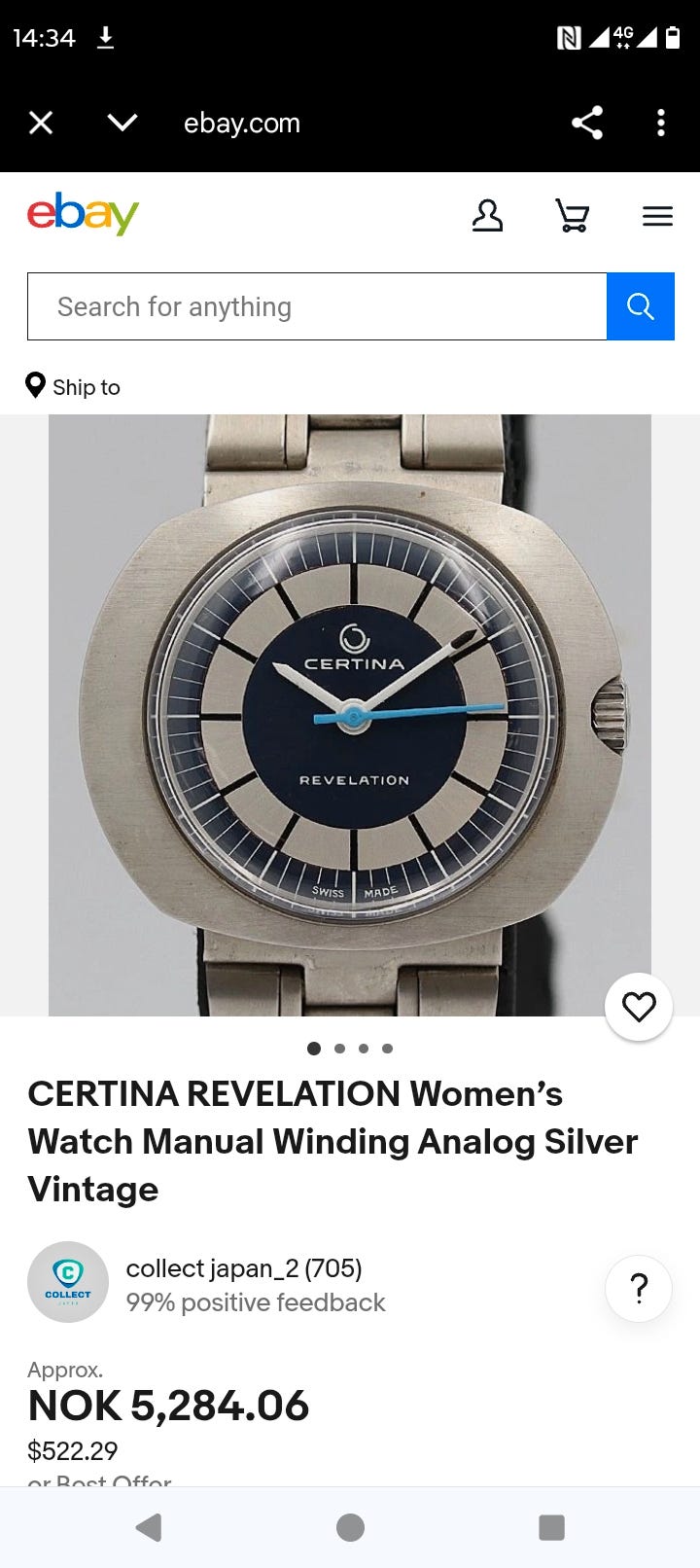Select the fourth image carousel dot

(387, 1049)
